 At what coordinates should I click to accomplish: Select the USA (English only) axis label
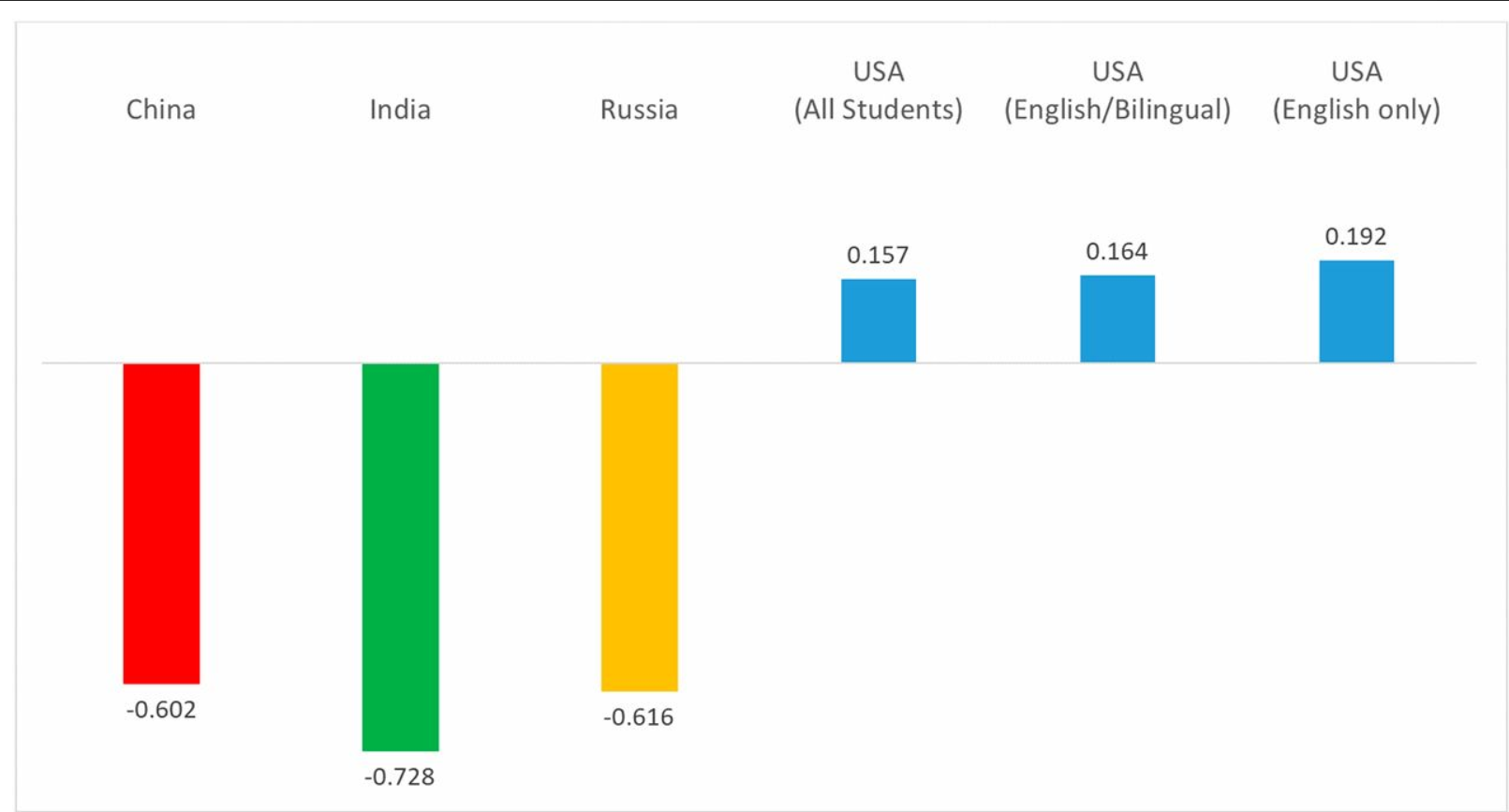pyautogui.click(x=1356, y=91)
